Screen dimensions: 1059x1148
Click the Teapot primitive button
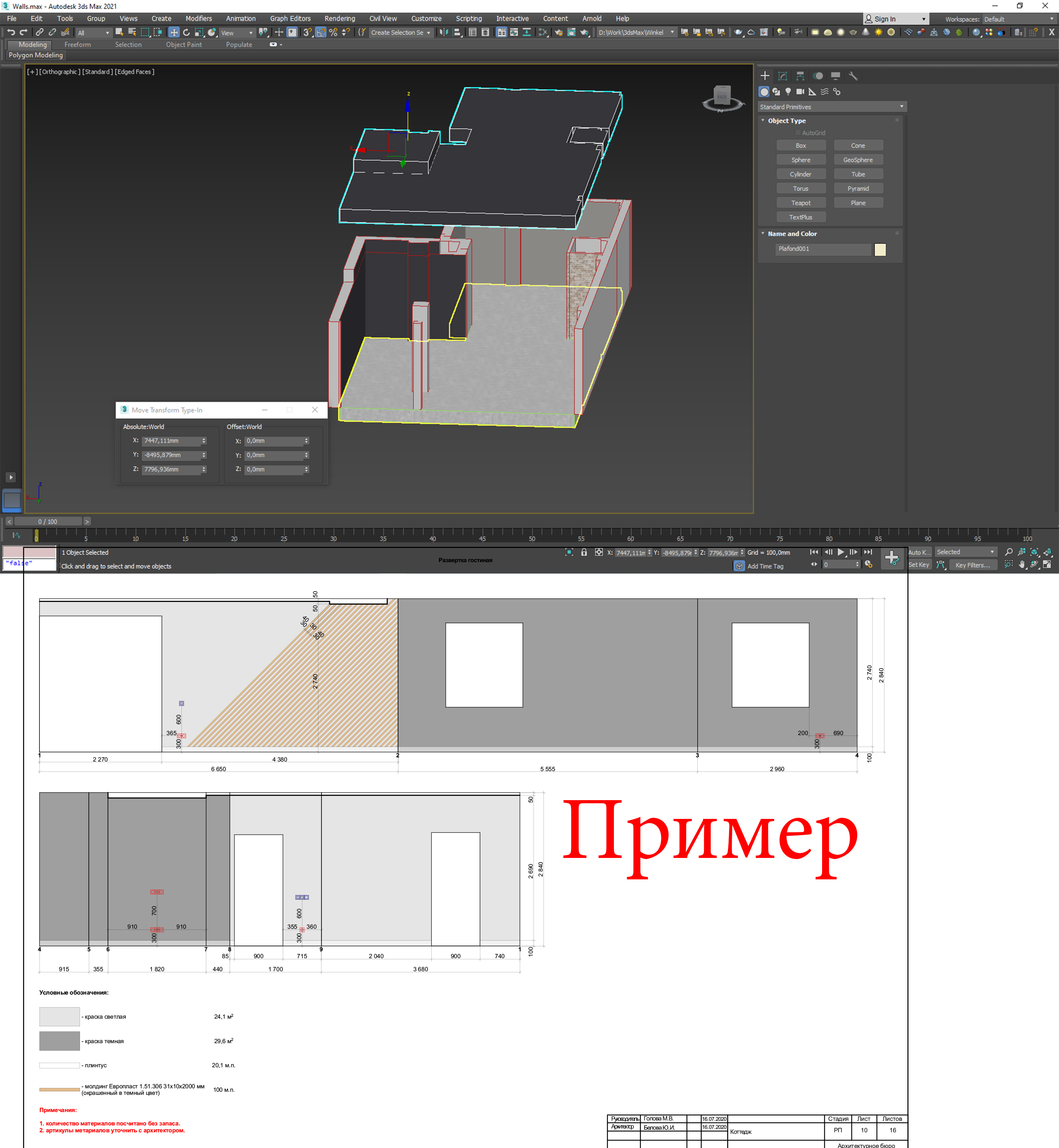click(801, 203)
